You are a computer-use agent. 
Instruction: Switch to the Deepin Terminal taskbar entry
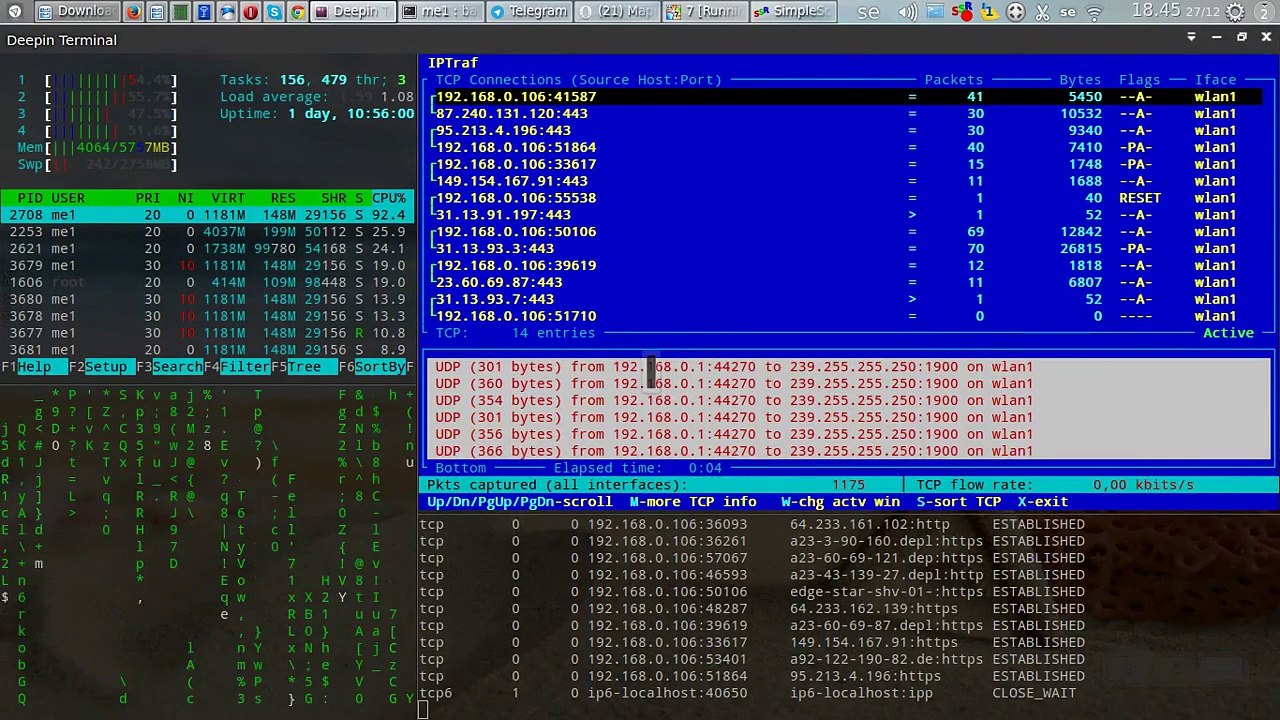click(351, 12)
